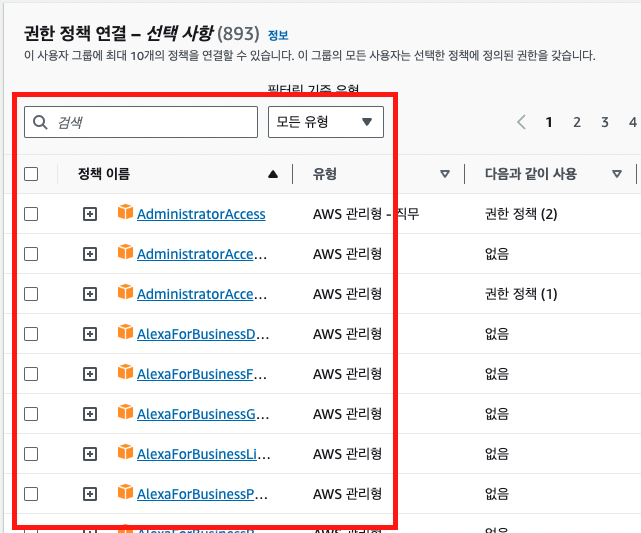Enable the AlexaForBusinessP… policy checkbox
The width and height of the screenshot is (641, 533).
click(31, 495)
